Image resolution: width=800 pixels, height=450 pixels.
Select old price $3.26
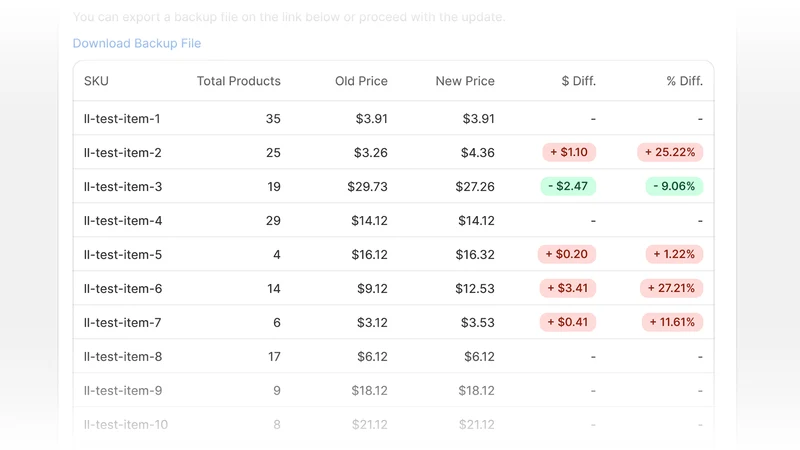click(371, 153)
